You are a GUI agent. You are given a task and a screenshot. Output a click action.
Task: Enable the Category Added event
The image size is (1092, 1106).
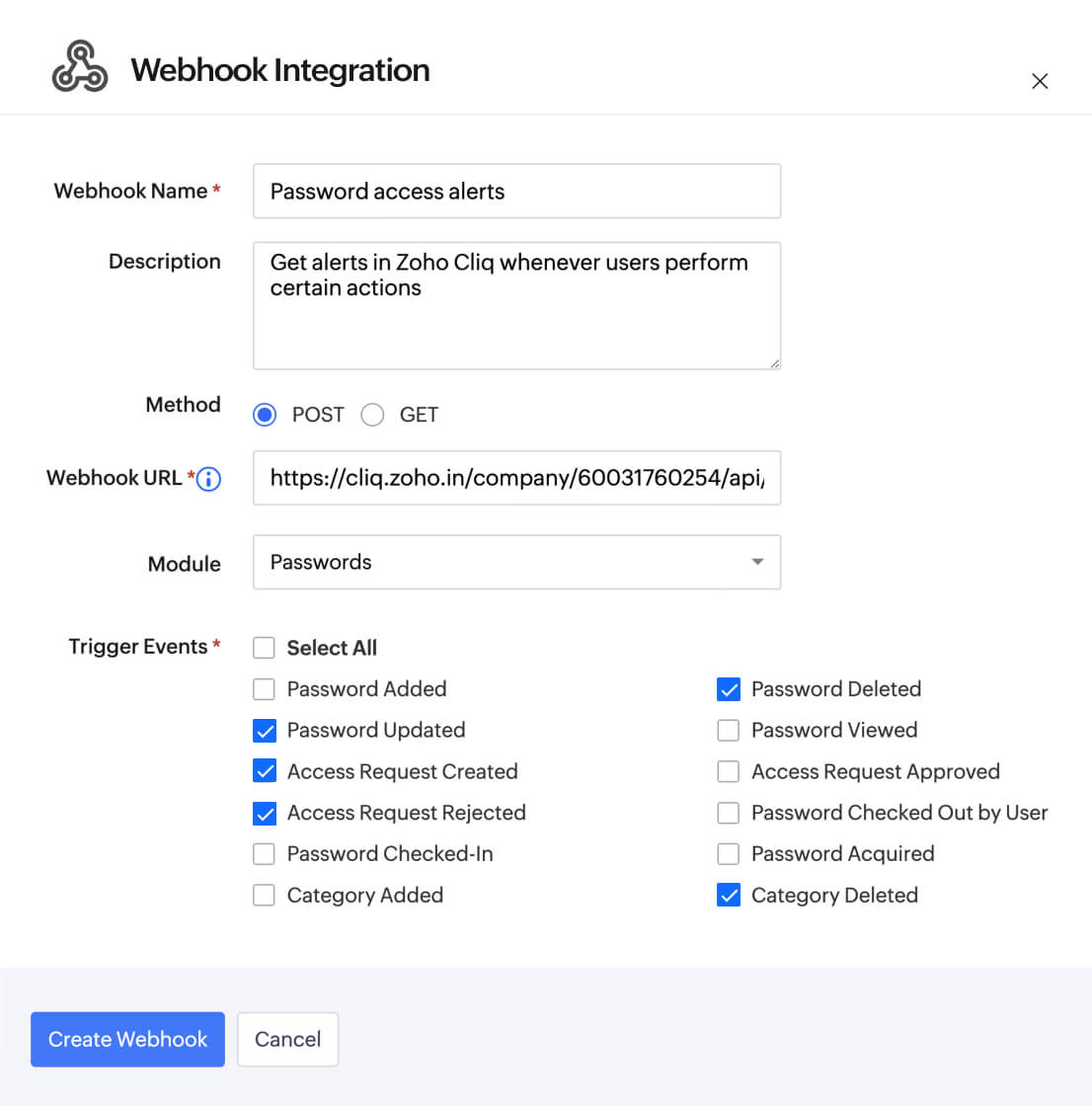[264, 895]
